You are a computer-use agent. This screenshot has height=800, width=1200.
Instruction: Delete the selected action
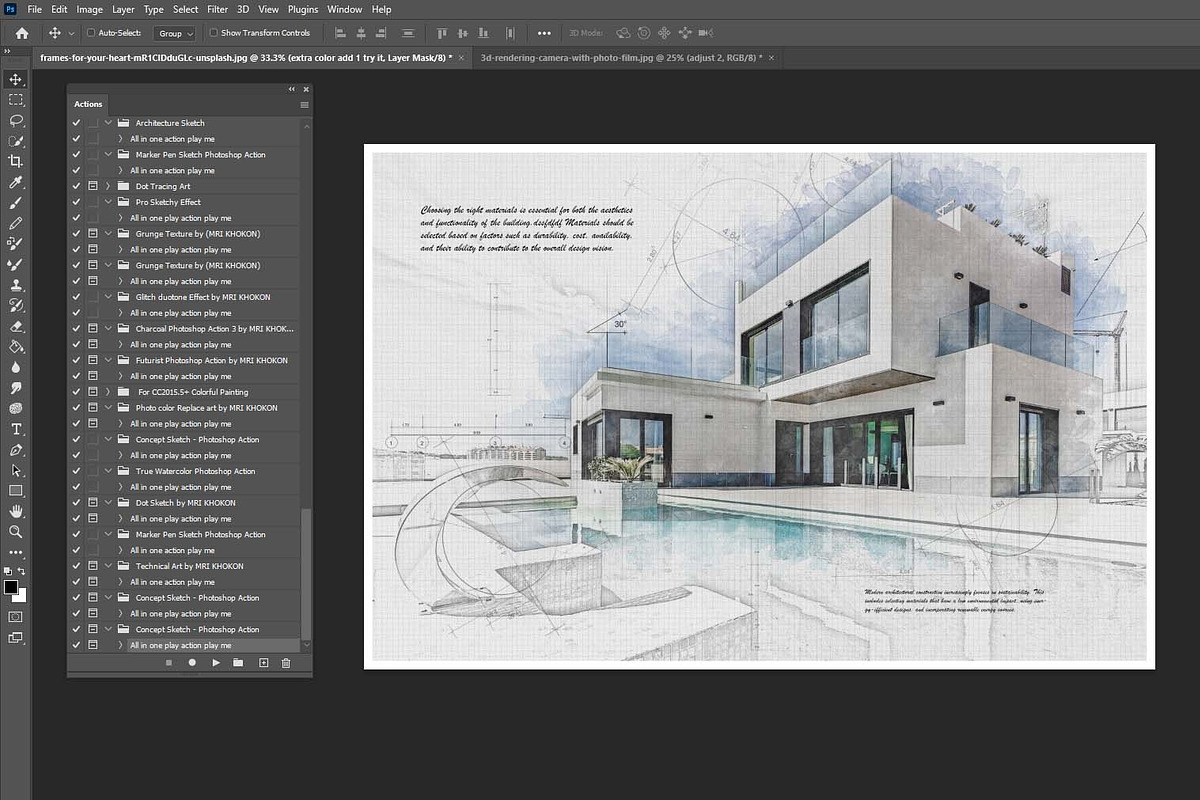286,662
